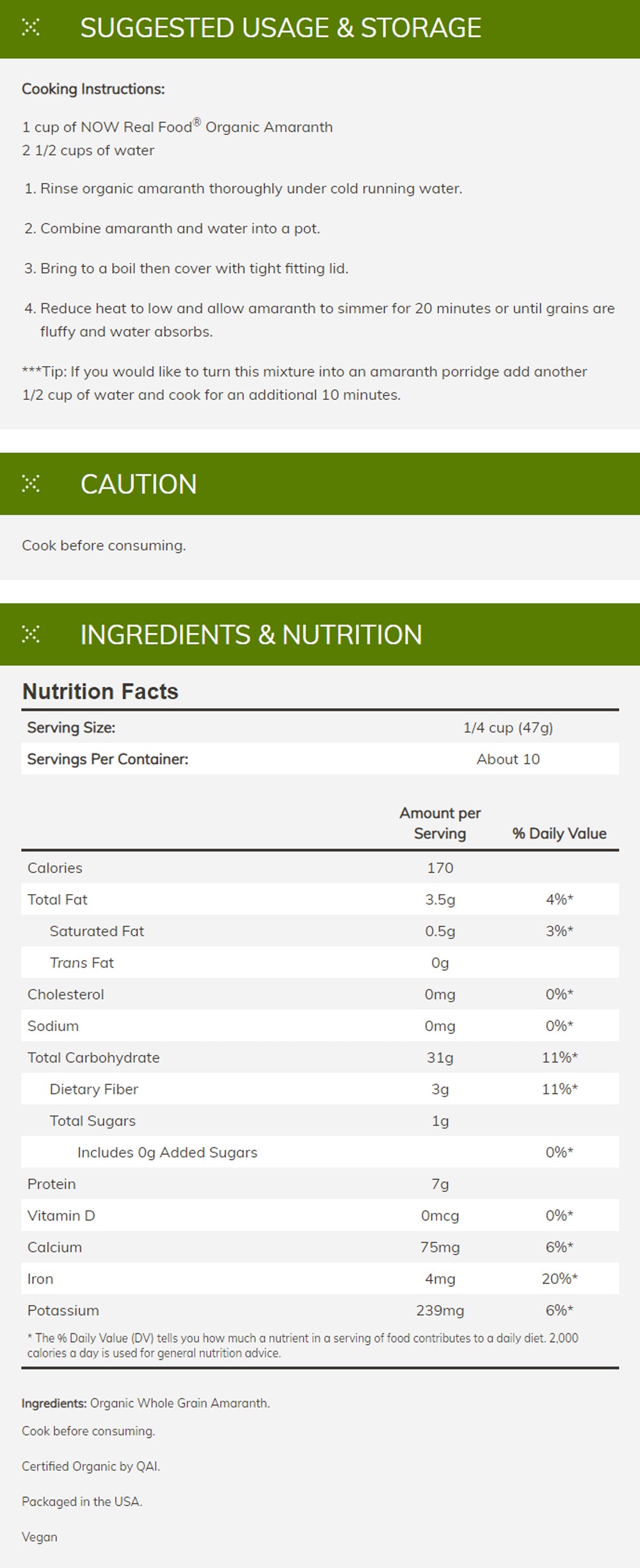
Task: Click the Certified Organic by QAI text
Action: [x=91, y=1466]
